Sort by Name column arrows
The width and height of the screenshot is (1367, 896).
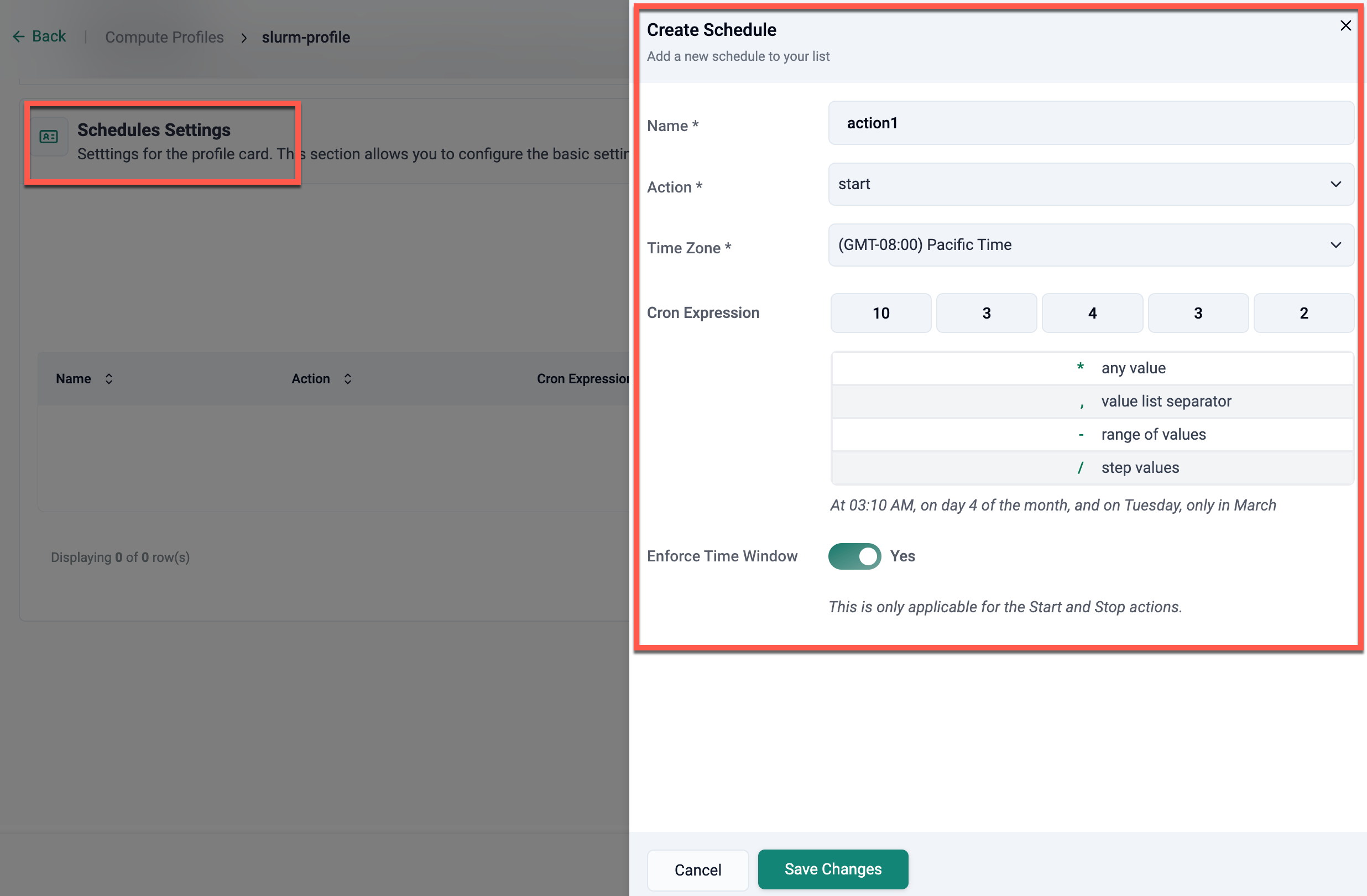[108, 379]
